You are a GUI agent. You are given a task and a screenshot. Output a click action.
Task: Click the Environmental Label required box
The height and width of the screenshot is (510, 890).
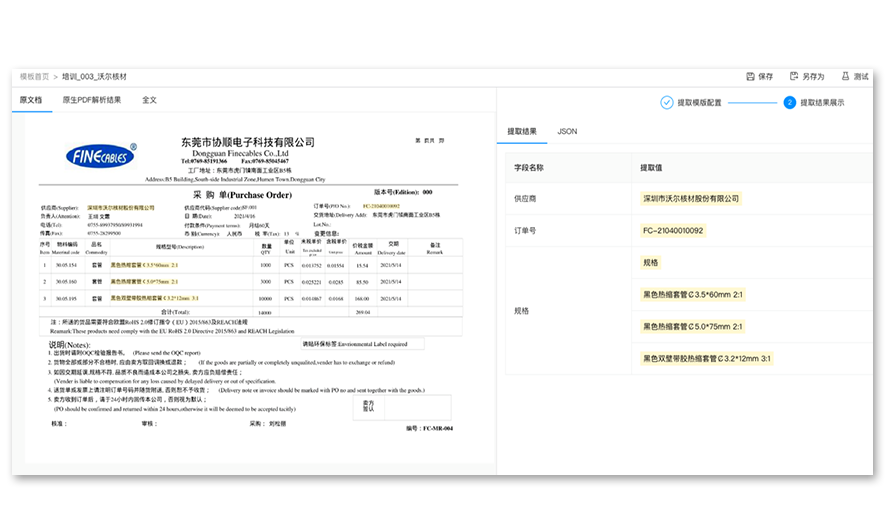click(x=362, y=344)
